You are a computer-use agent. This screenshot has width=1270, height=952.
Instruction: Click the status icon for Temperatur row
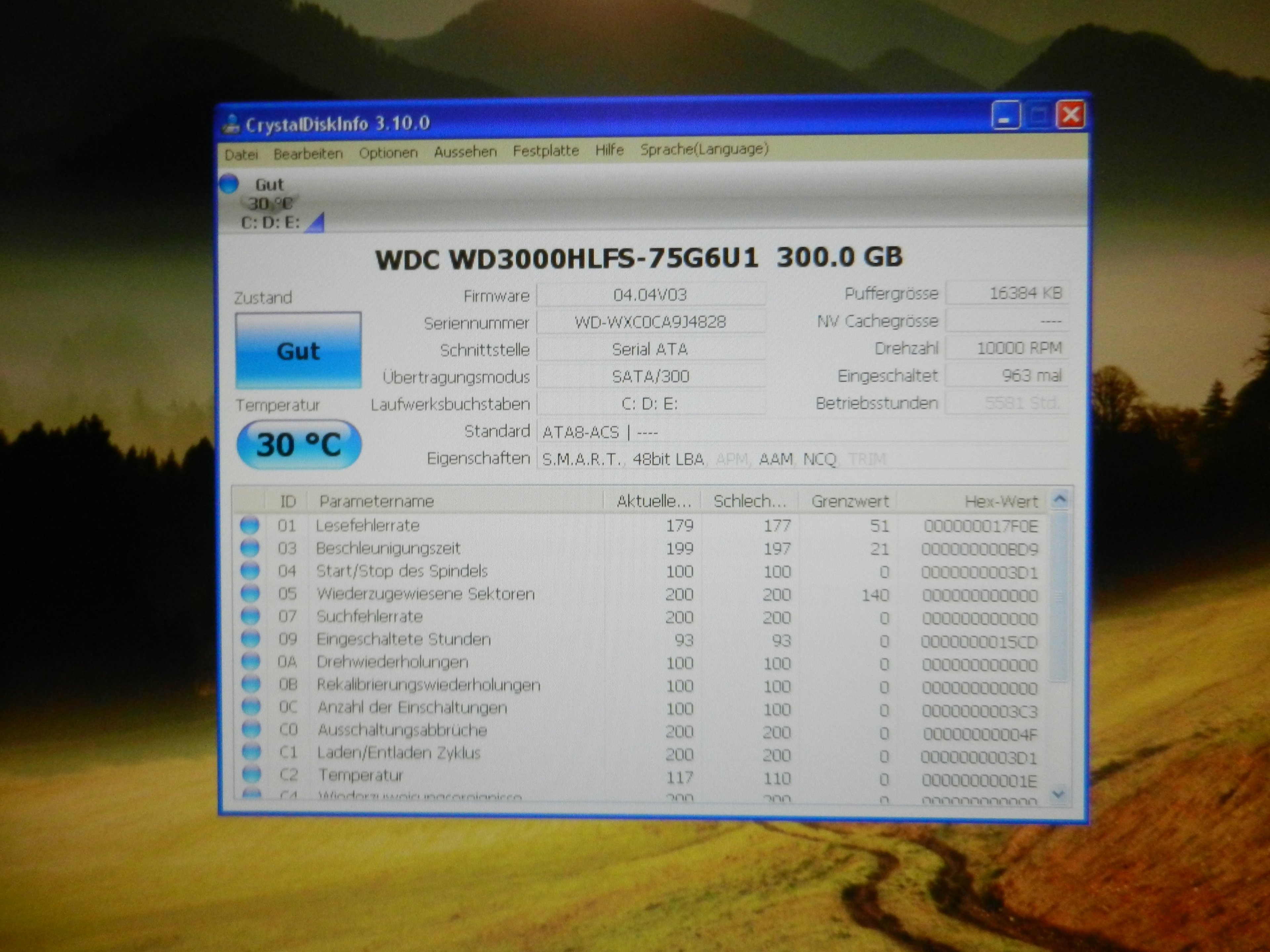251,775
